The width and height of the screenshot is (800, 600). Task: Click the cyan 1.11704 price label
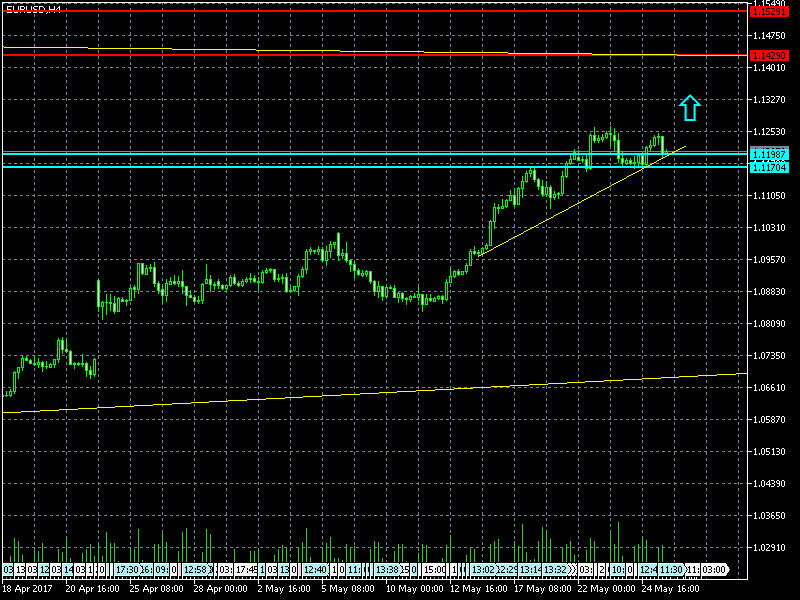pos(769,167)
